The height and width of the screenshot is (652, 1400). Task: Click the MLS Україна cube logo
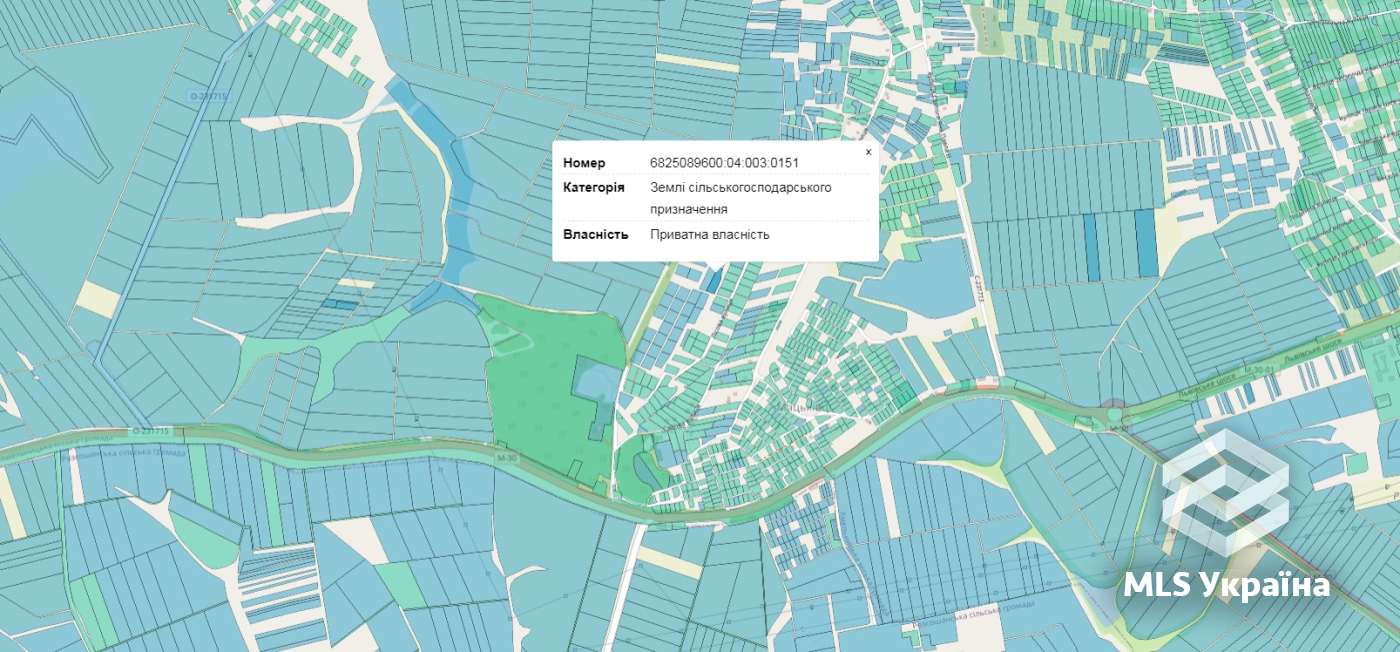click(x=1225, y=494)
